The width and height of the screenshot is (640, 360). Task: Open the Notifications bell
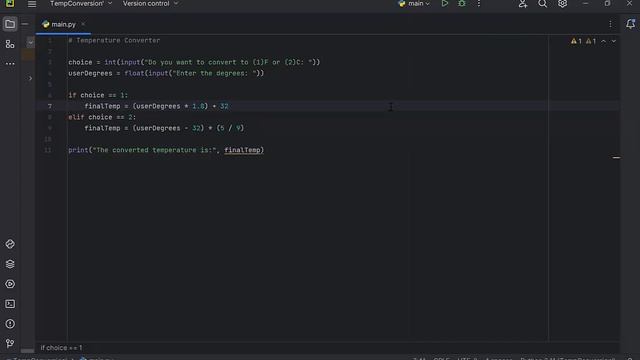[630, 24]
